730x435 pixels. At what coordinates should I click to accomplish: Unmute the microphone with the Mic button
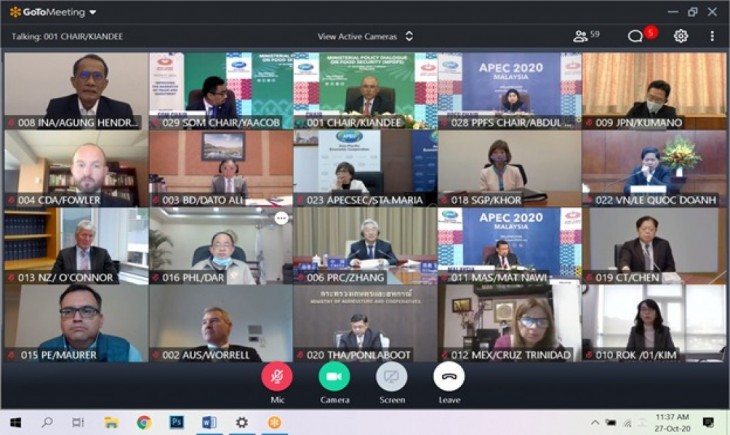(x=277, y=376)
